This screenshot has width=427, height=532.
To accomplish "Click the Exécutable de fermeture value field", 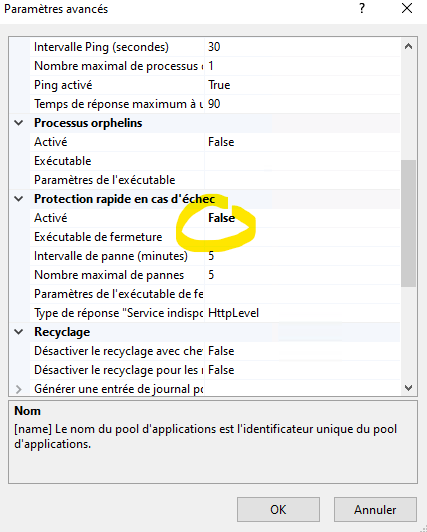I will [302, 237].
